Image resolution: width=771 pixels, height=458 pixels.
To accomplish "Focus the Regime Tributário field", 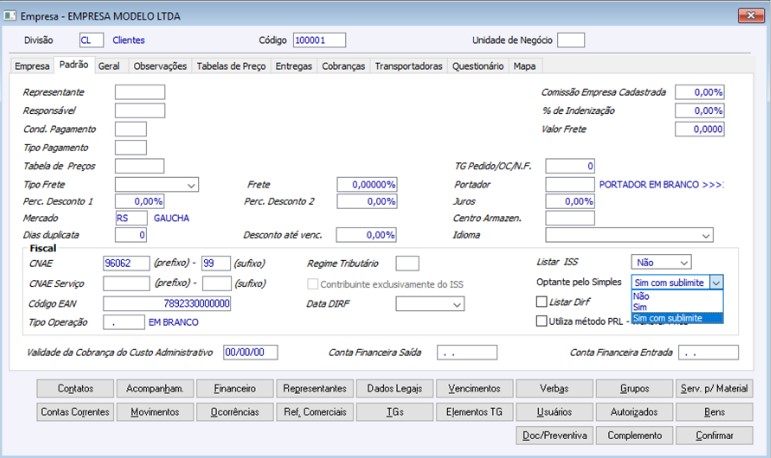I will coord(407,263).
